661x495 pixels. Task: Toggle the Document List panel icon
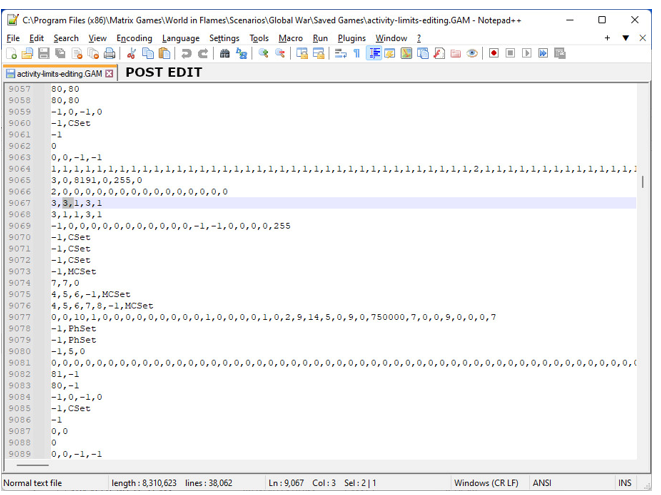click(423, 54)
